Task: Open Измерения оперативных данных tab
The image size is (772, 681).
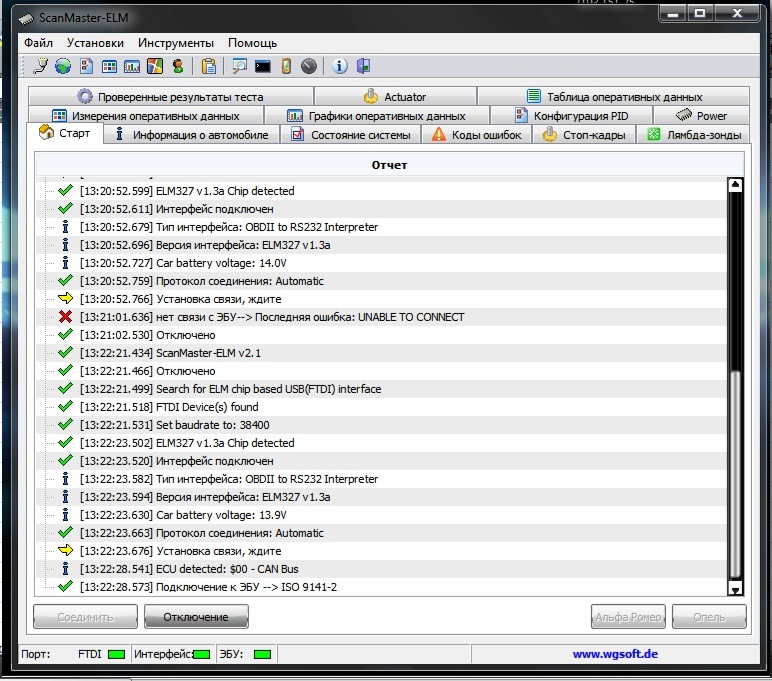Action: point(146,116)
